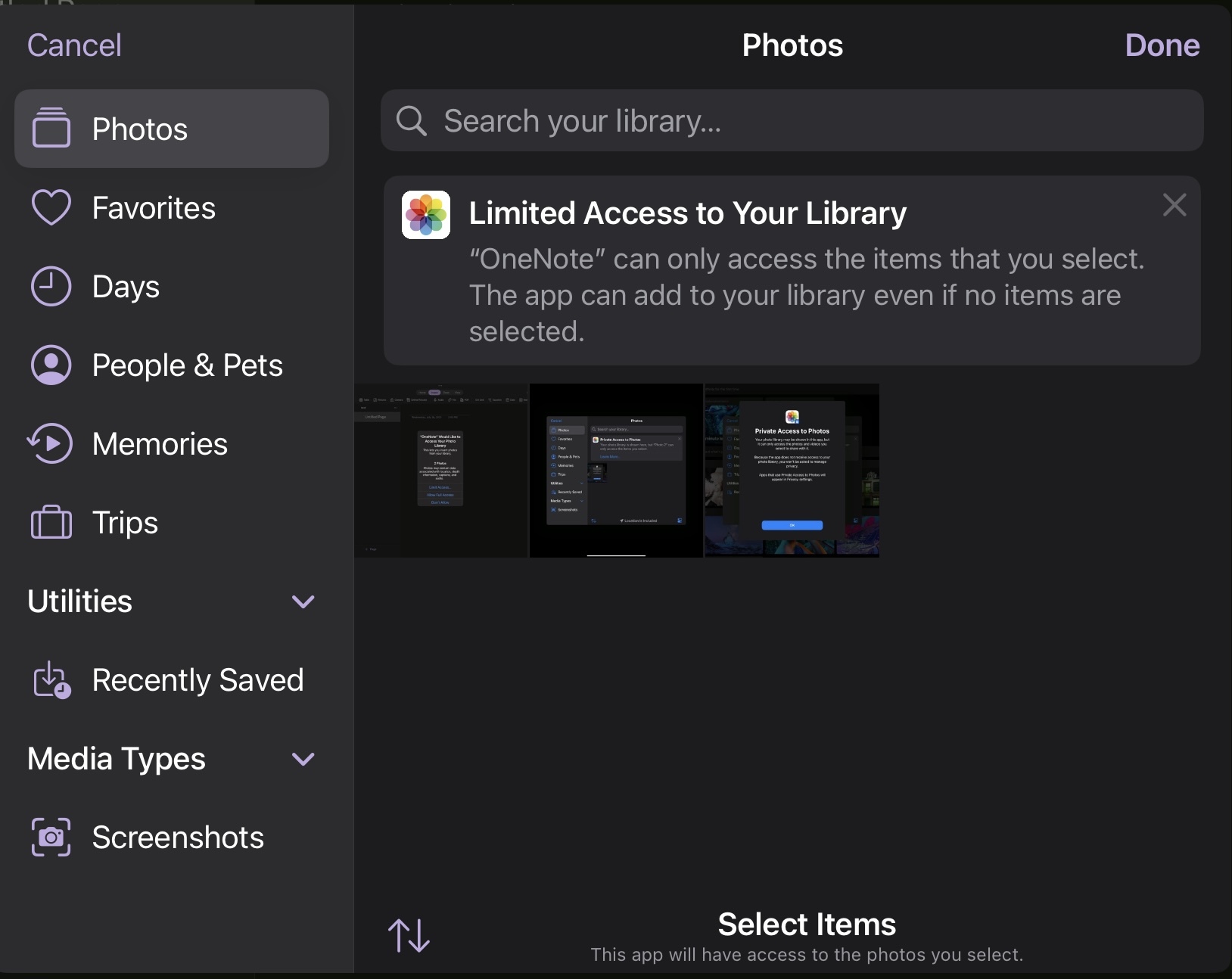The width and height of the screenshot is (1232, 979).
Task: Open the Days view
Action: tap(172, 286)
